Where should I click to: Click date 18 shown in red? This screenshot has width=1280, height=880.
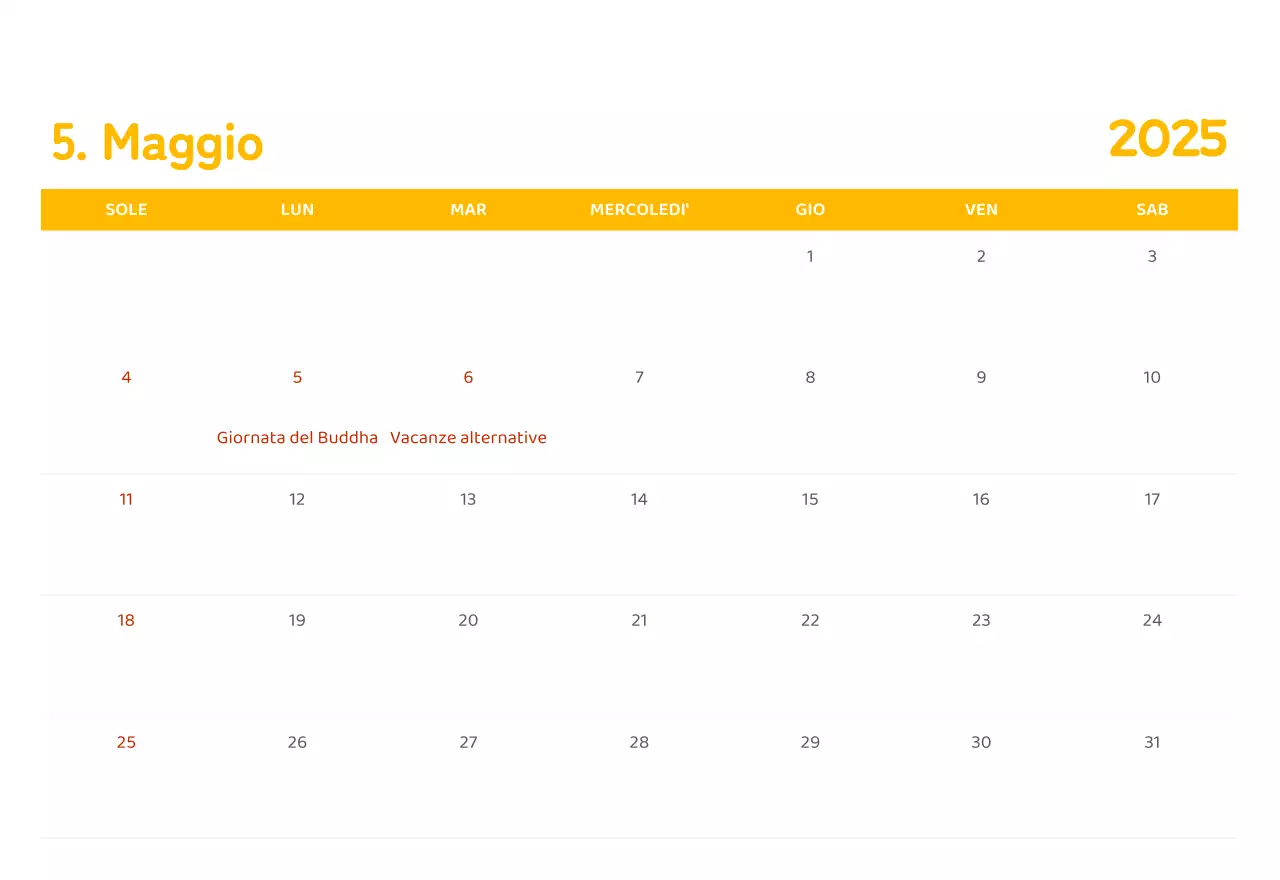click(x=126, y=620)
